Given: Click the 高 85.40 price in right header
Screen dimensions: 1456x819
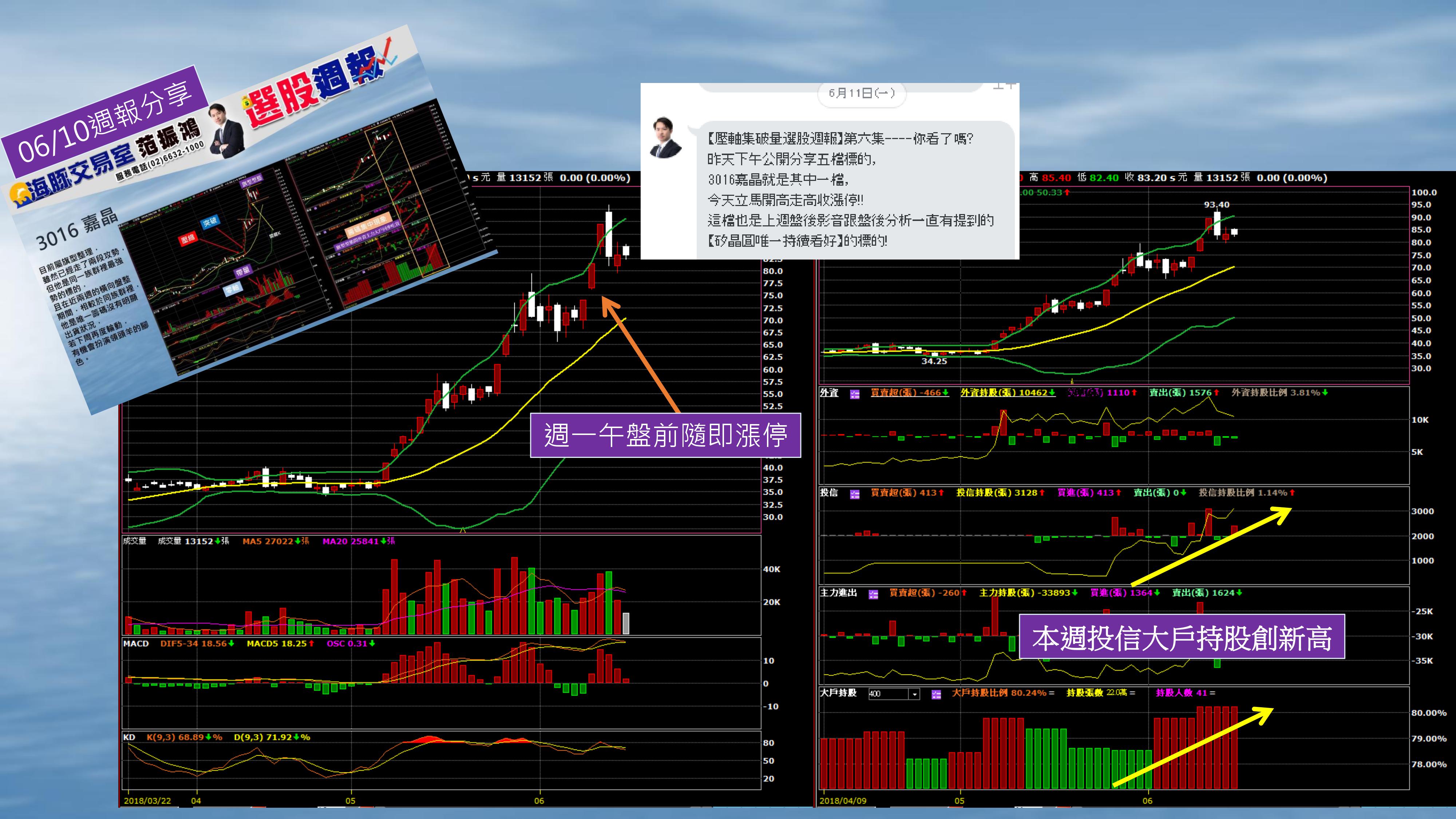Looking at the screenshot, I should coord(1050,178).
